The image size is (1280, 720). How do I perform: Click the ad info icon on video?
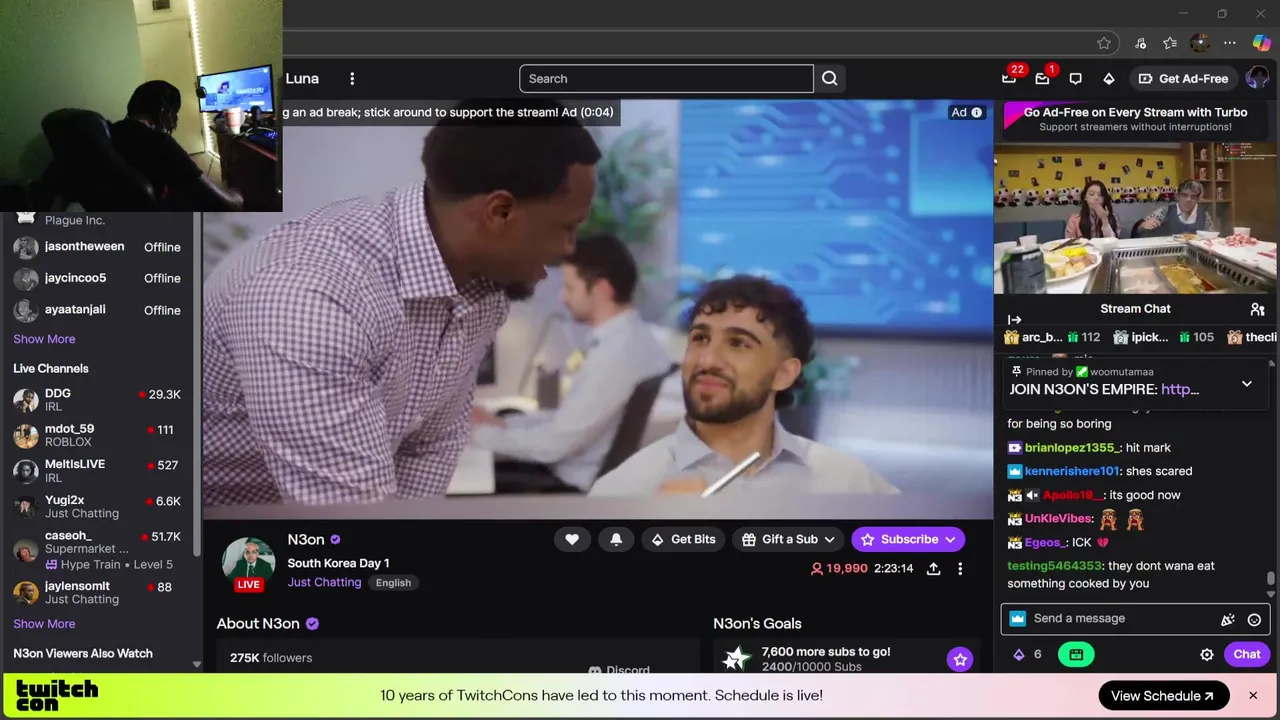pyautogui.click(x=977, y=112)
